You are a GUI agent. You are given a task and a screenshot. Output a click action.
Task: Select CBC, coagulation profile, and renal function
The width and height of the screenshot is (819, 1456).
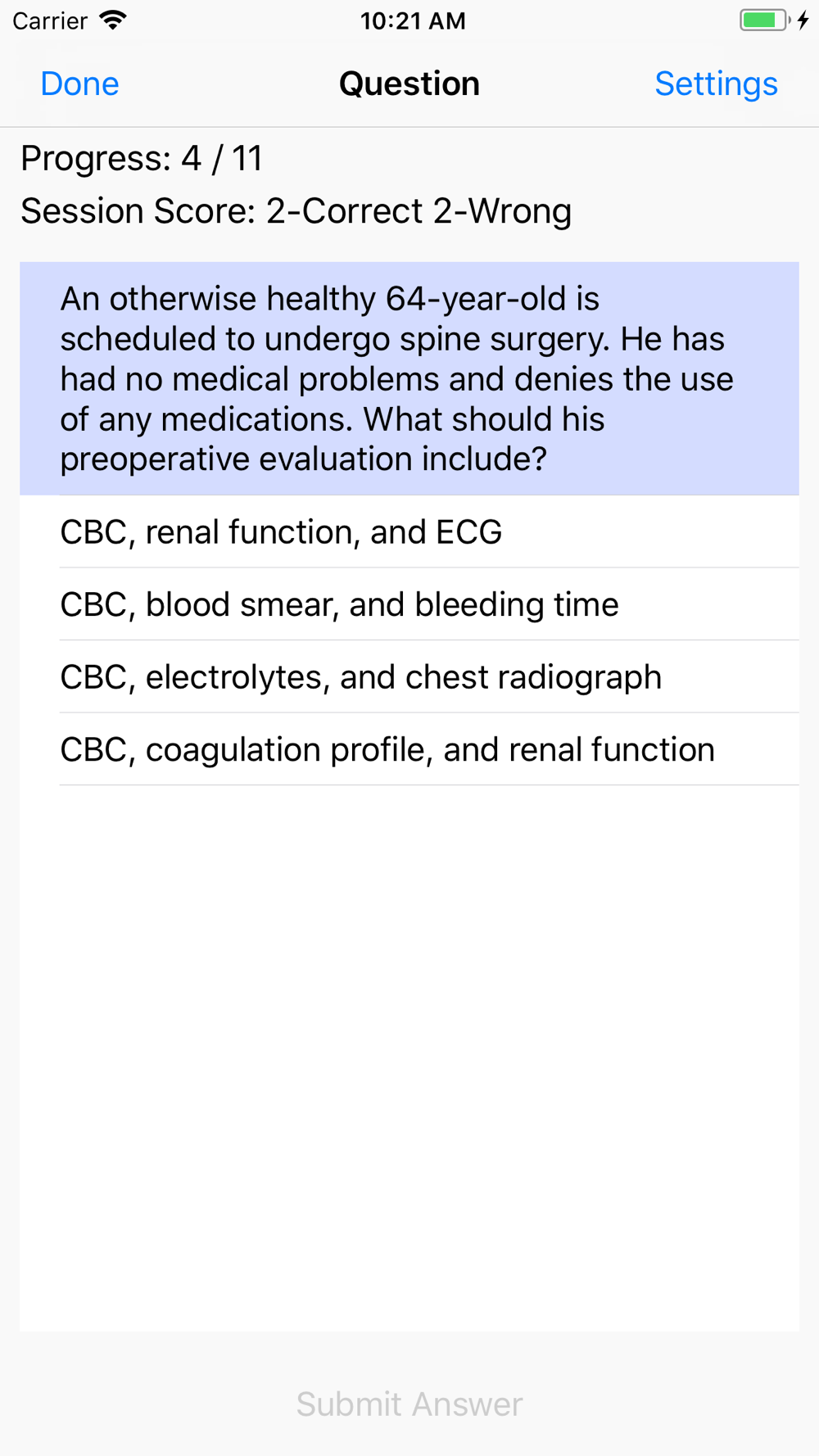coord(387,750)
